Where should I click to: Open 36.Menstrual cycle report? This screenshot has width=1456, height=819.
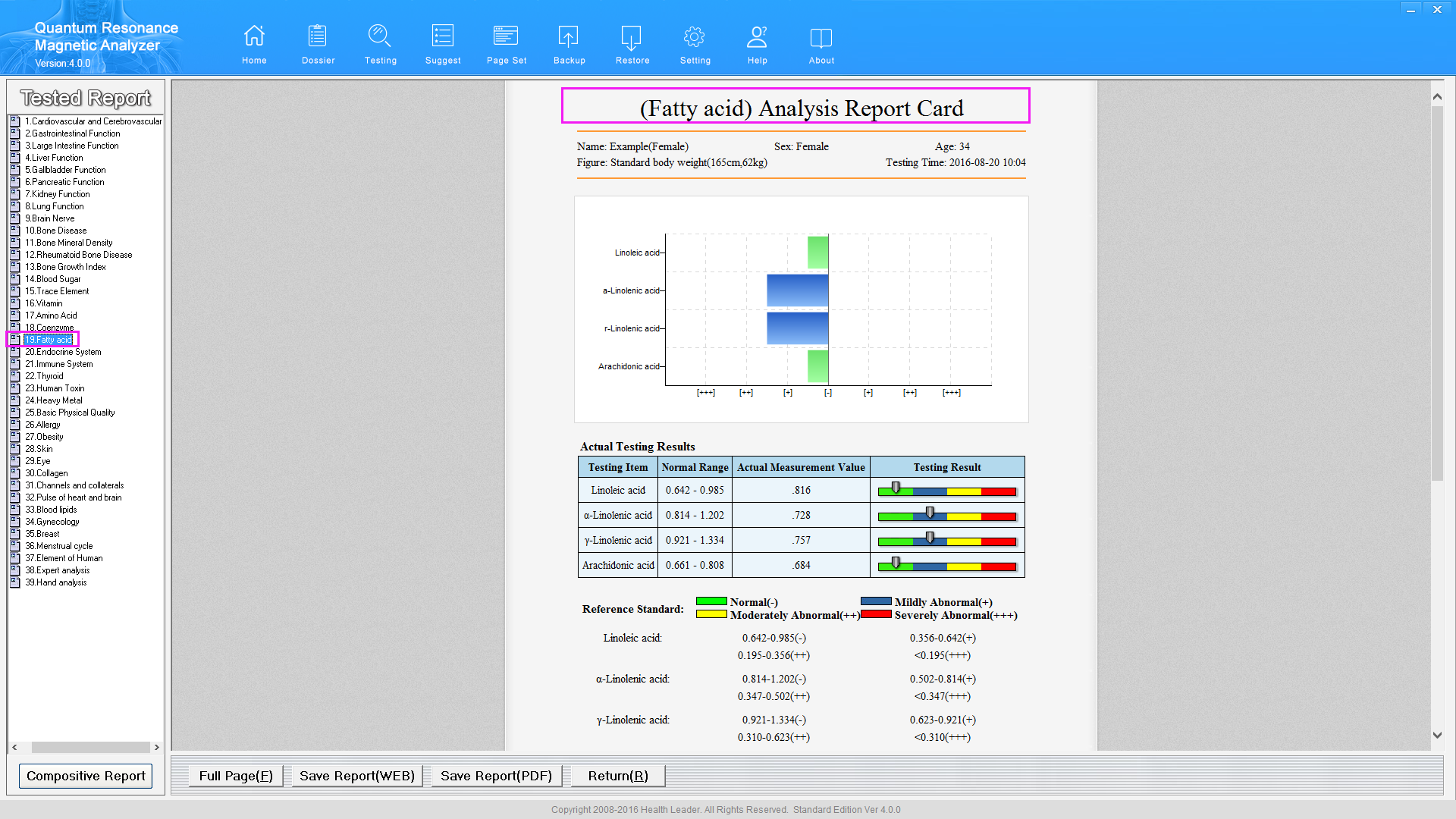tap(58, 546)
